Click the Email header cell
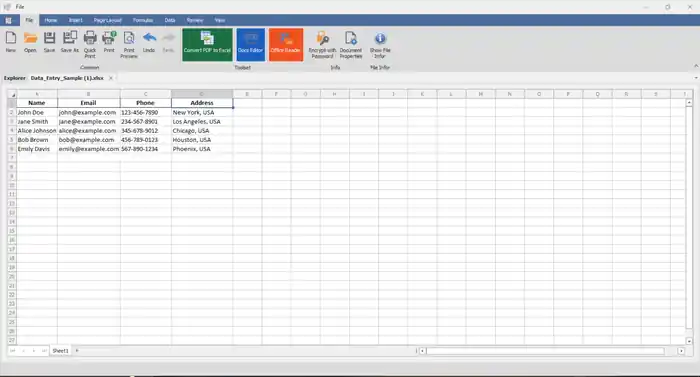 pos(88,103)
